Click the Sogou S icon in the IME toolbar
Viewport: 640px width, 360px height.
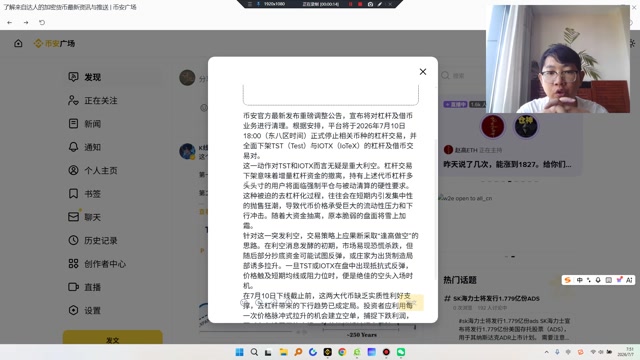[x=568, y=280]
